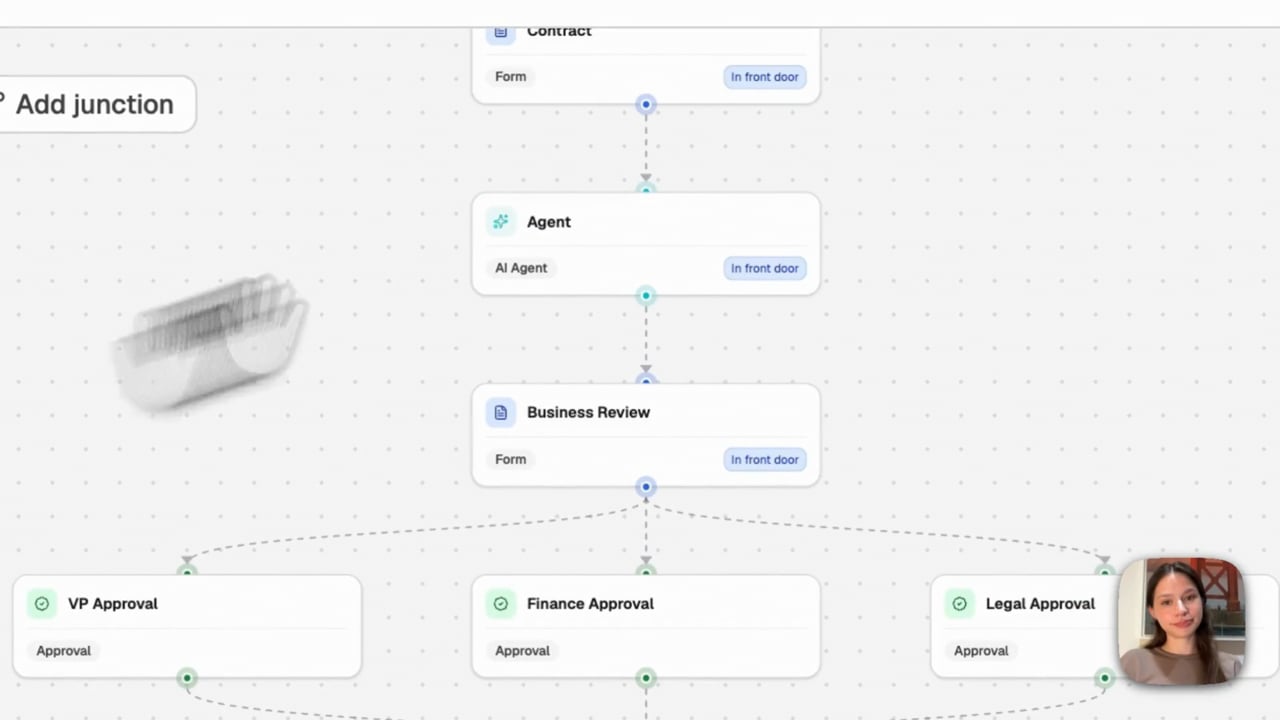Click the Finance Approval bottom connector dot
The width and height of the screenshot is (1280, 720).
click(646, 678)
